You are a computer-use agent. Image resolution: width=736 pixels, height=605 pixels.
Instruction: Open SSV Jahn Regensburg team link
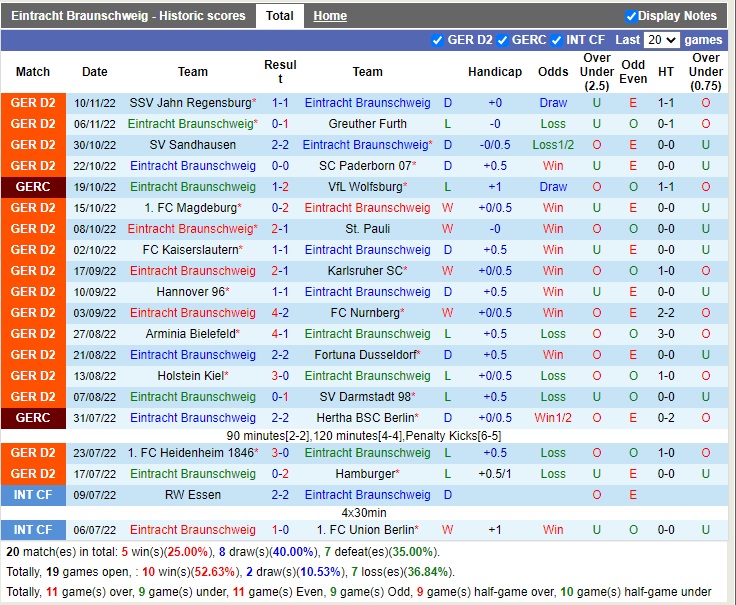[191, 103]
